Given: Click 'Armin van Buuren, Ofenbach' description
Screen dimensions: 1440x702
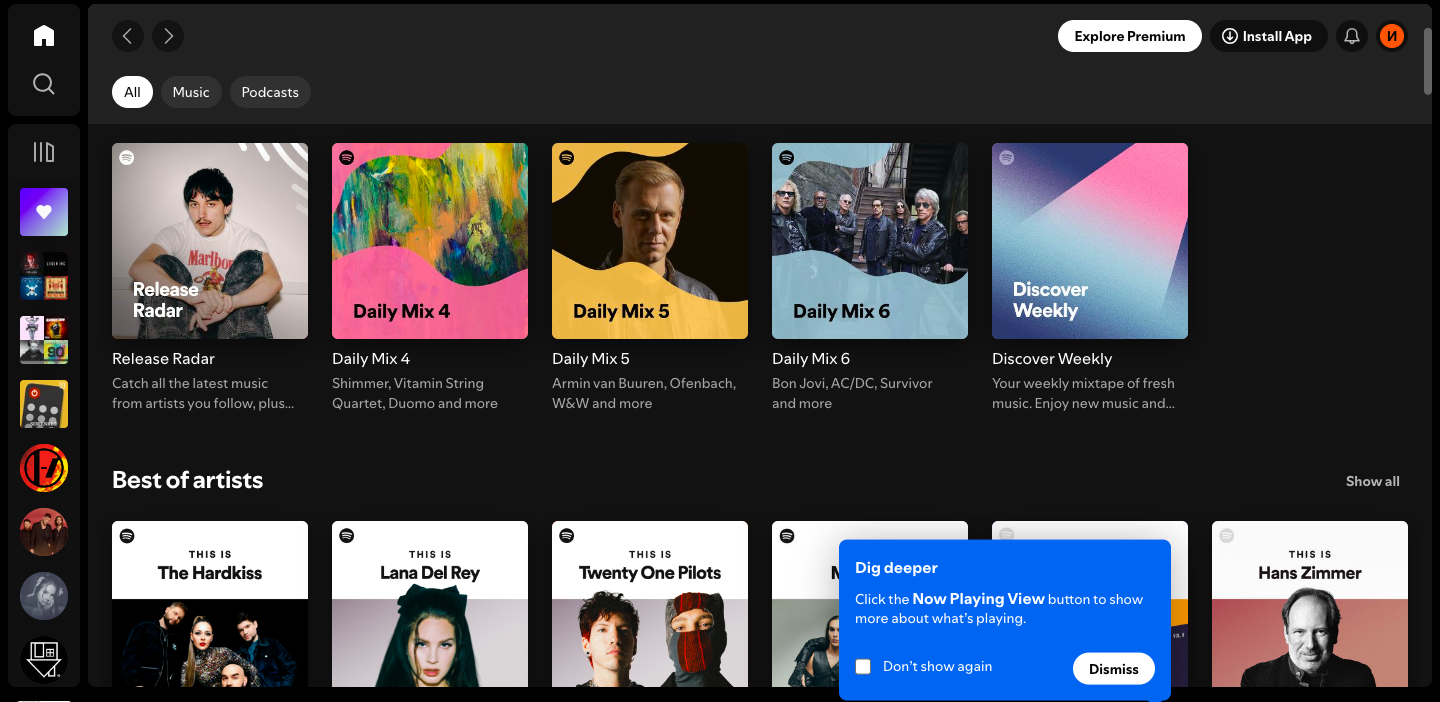Looking at the screenshot, I should (x=644, y=393).
